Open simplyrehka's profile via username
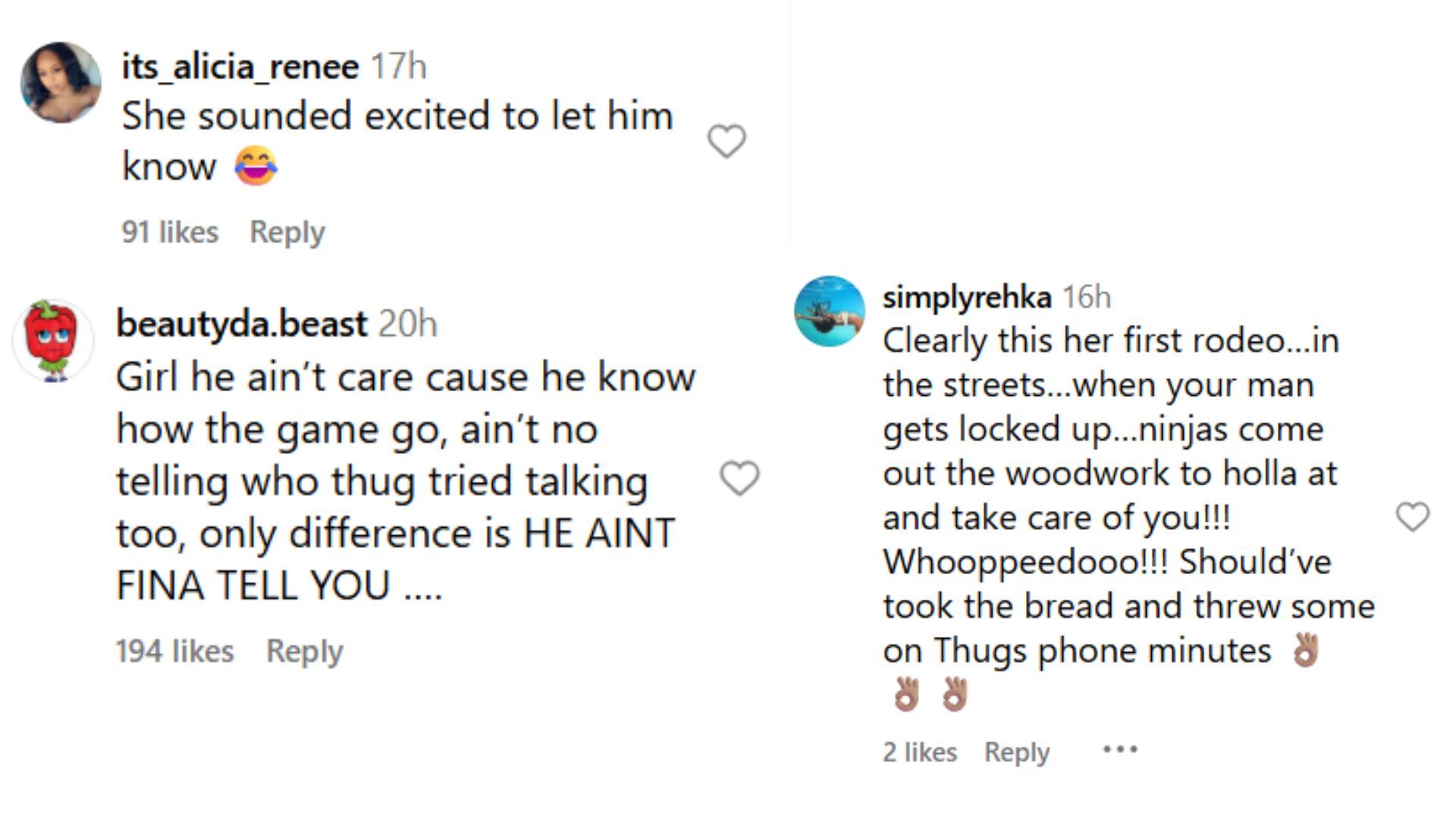Screen dimensions: 1456x819 (966, 297)
